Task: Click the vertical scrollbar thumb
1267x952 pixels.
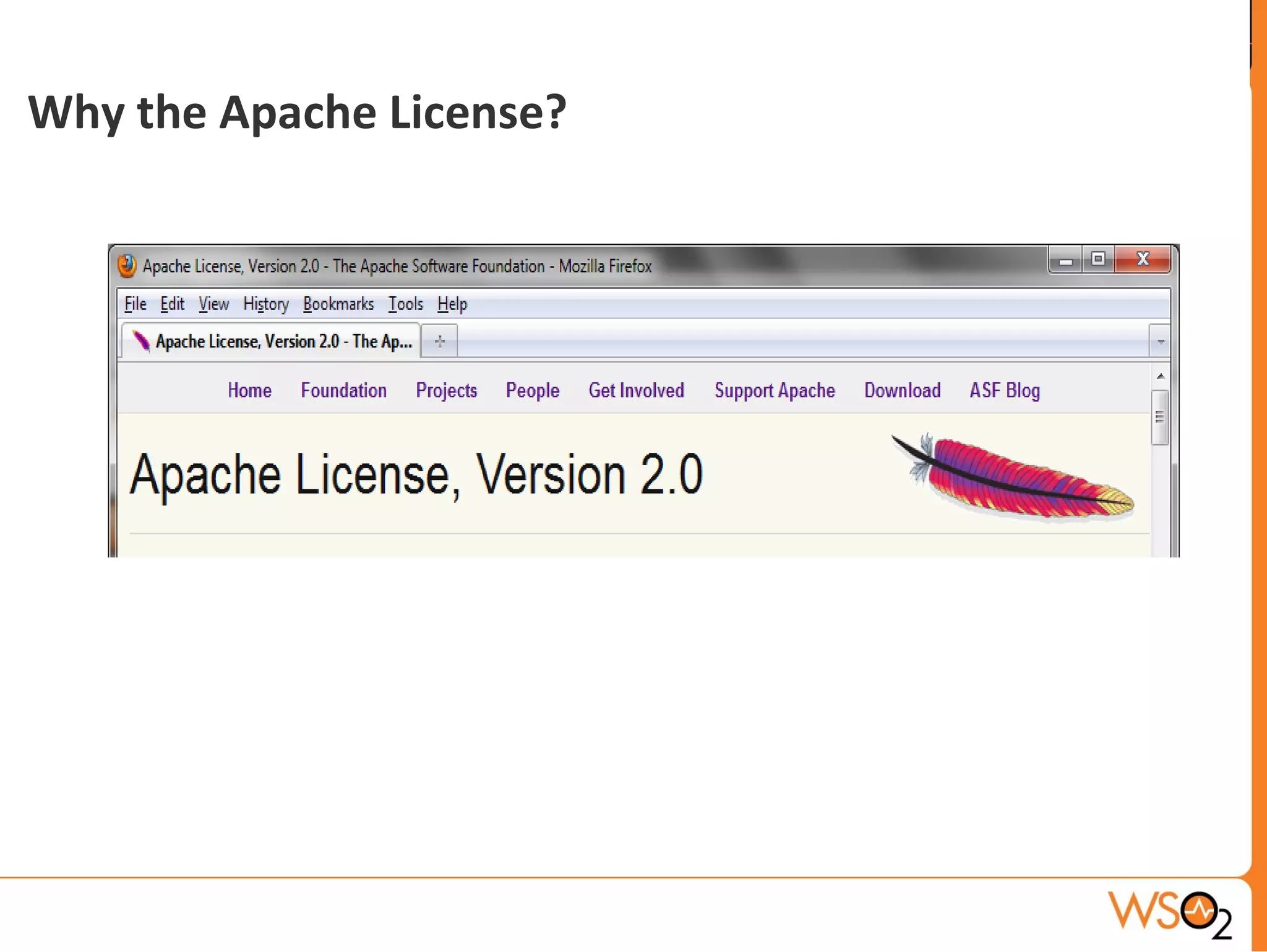Action: coord(1160,417)
